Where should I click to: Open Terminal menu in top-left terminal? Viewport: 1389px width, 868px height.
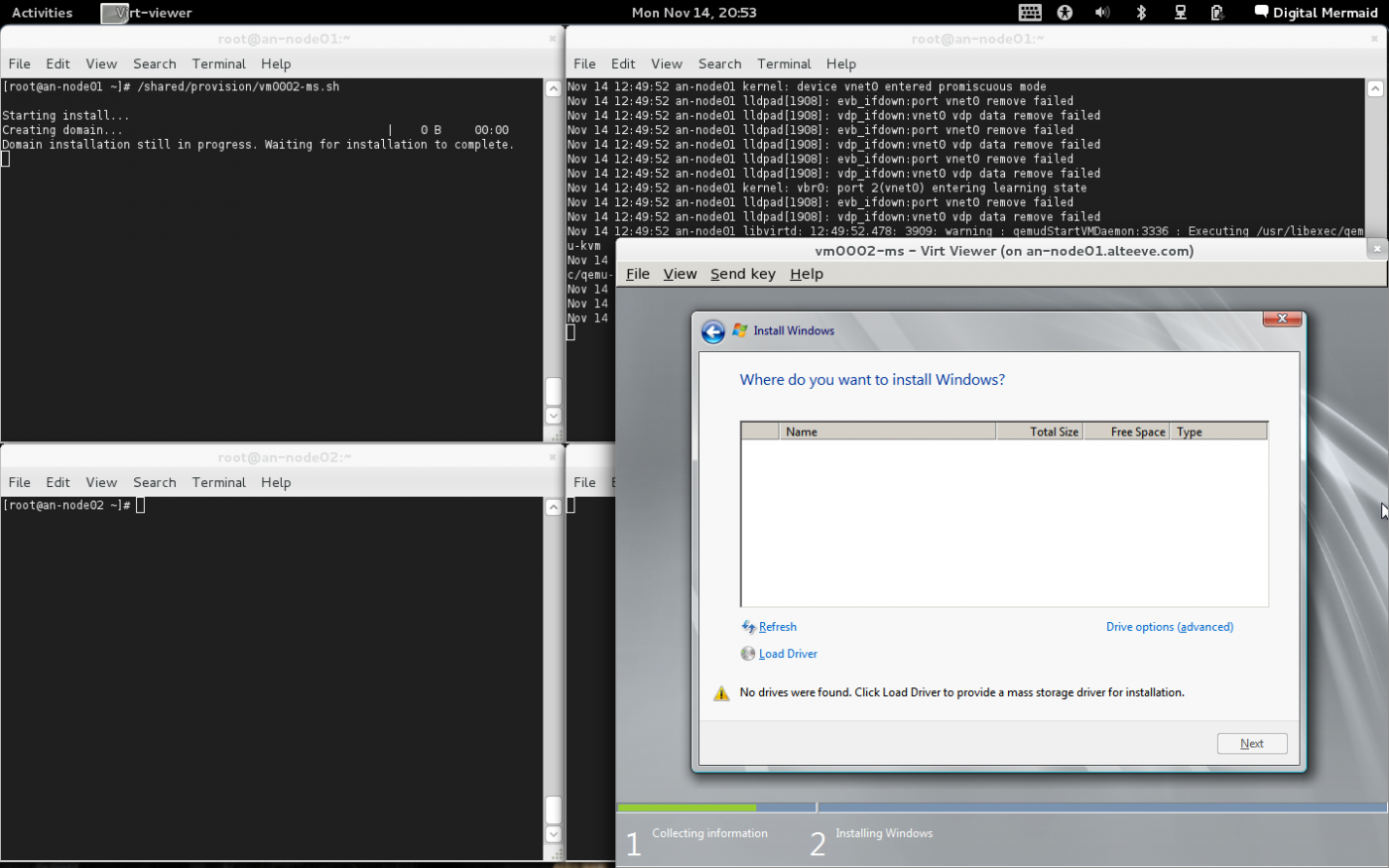[x=218, y=63]
